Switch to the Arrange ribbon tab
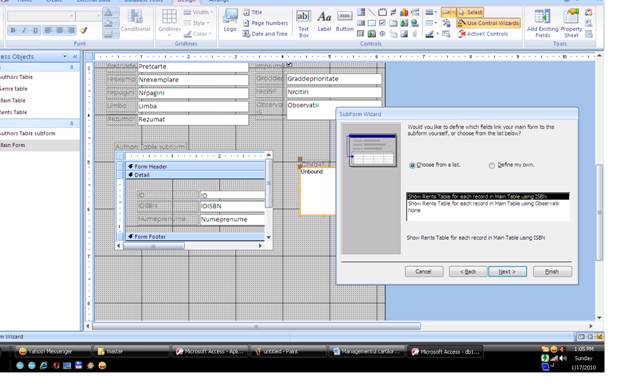The width and height of the screenshot is (627, 392). point(219,1)
